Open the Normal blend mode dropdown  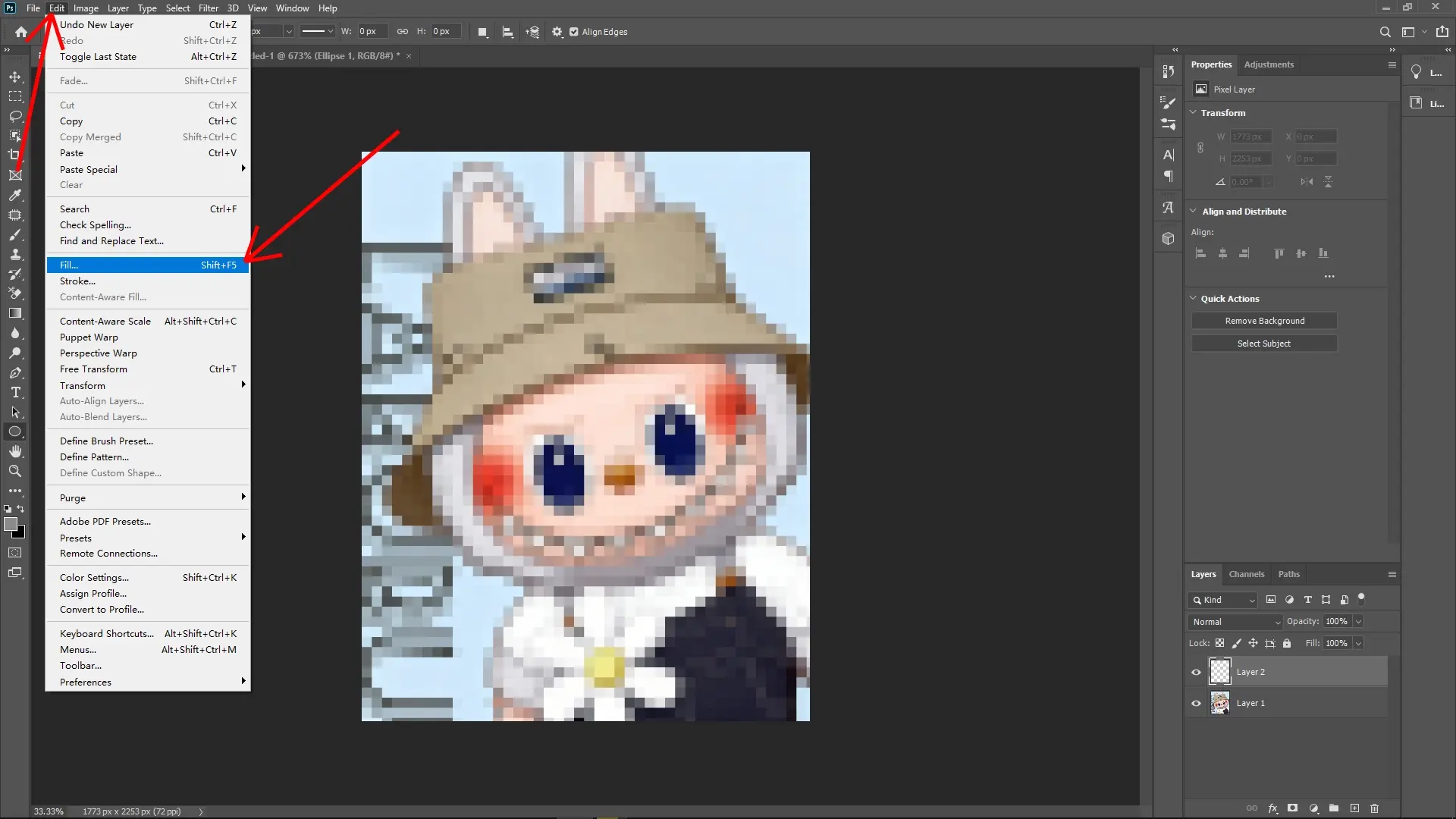click(x=1235, y=621)
